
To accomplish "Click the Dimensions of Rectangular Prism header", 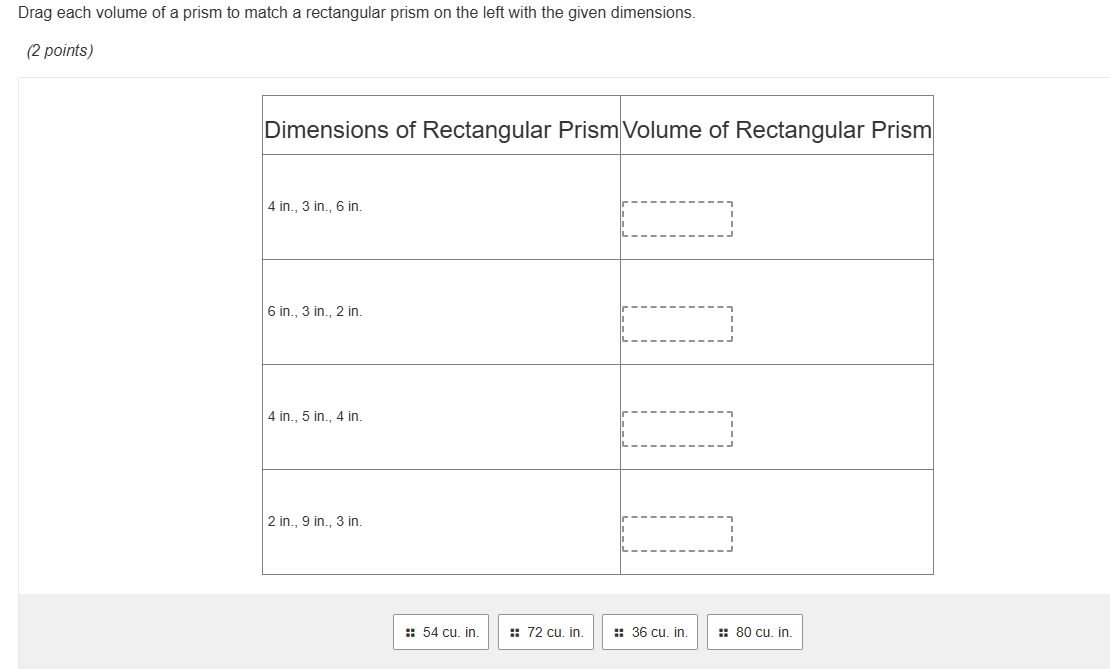I will 441,129.
